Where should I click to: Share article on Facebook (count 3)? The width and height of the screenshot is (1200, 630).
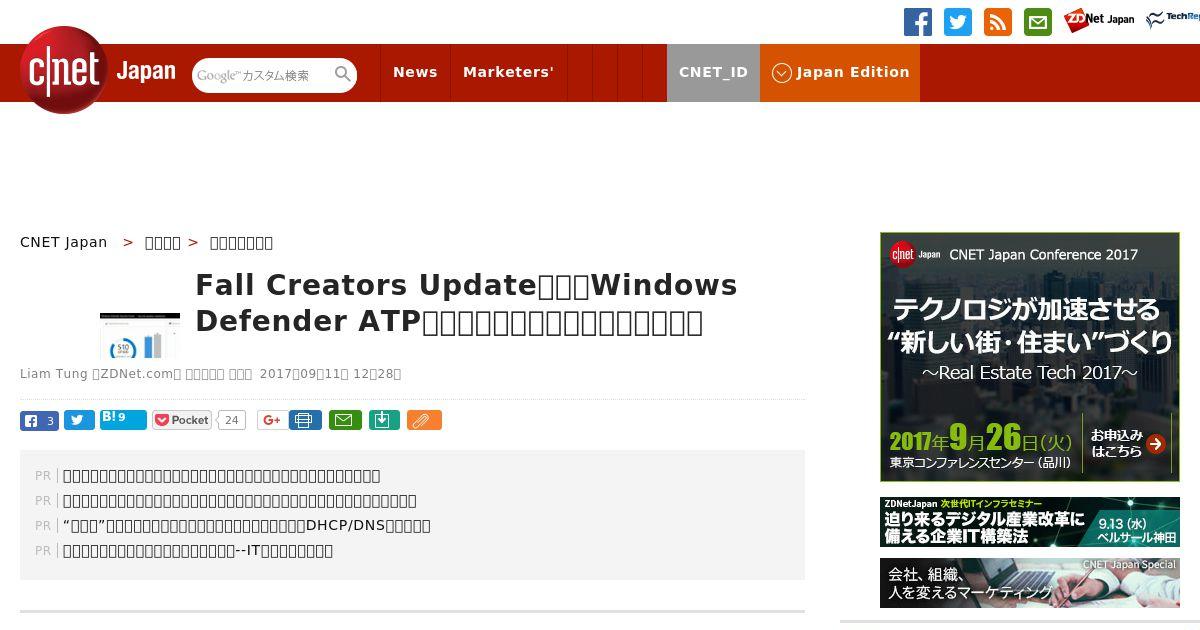coord(39,420)
